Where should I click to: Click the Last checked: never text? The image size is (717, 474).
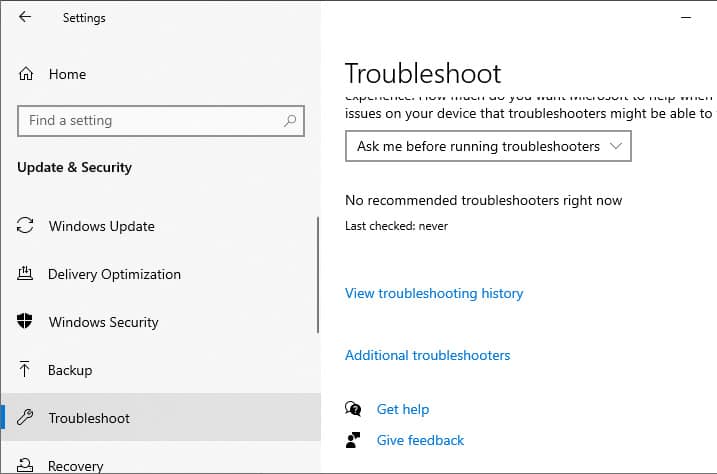[396, 226]
